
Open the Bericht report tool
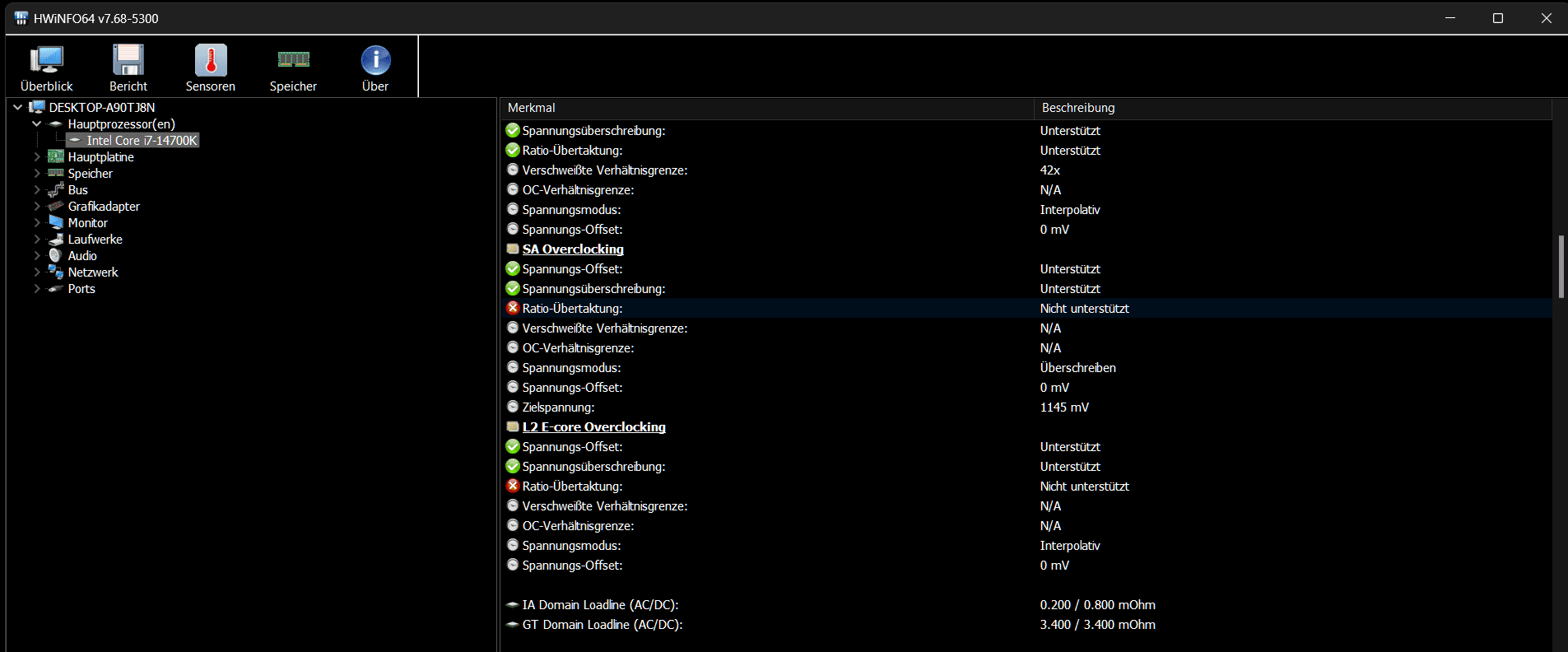(128, 68)
